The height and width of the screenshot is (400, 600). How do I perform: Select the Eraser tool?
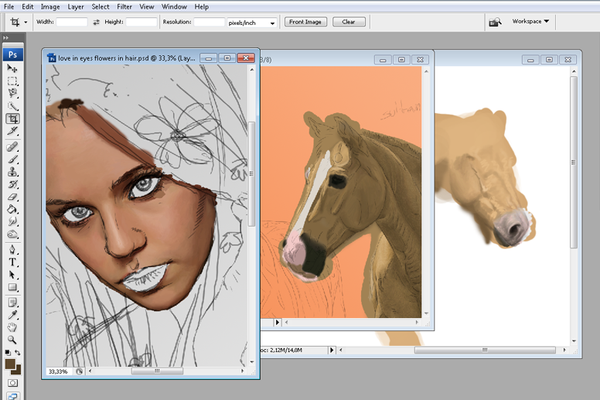coord(12,197)
